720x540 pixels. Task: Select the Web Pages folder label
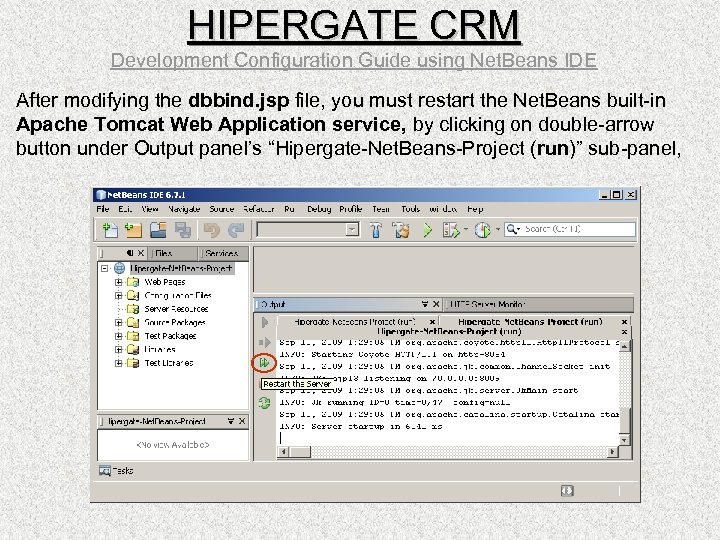[x=165, y=282]
